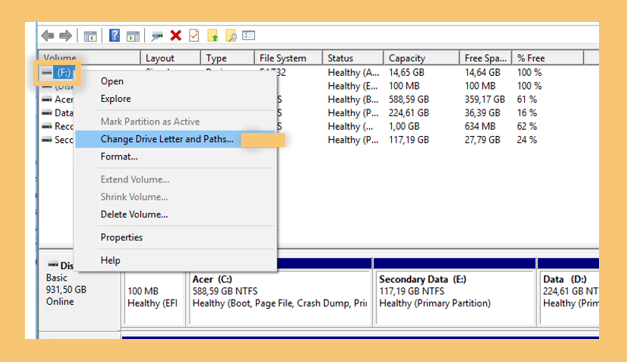
Task: Click the folder with green arrow icon
Action: 213,36
